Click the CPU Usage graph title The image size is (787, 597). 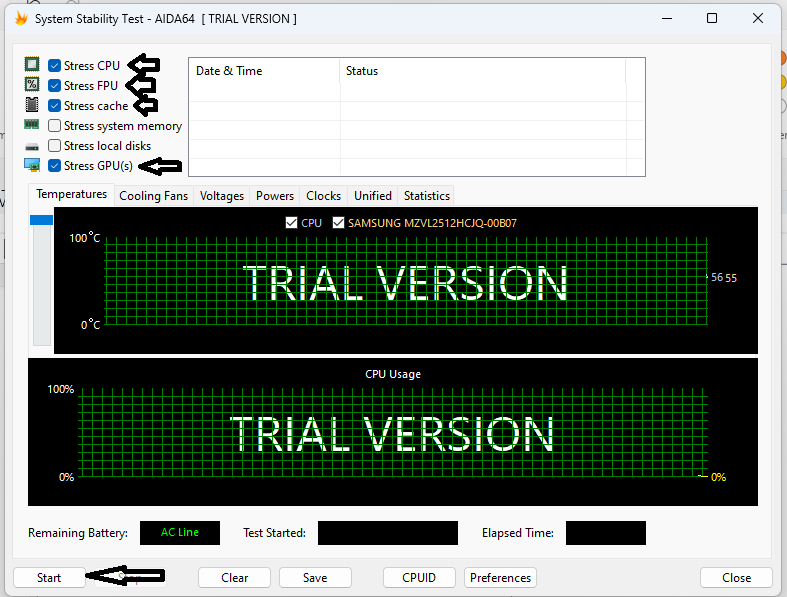pos(393,374)
